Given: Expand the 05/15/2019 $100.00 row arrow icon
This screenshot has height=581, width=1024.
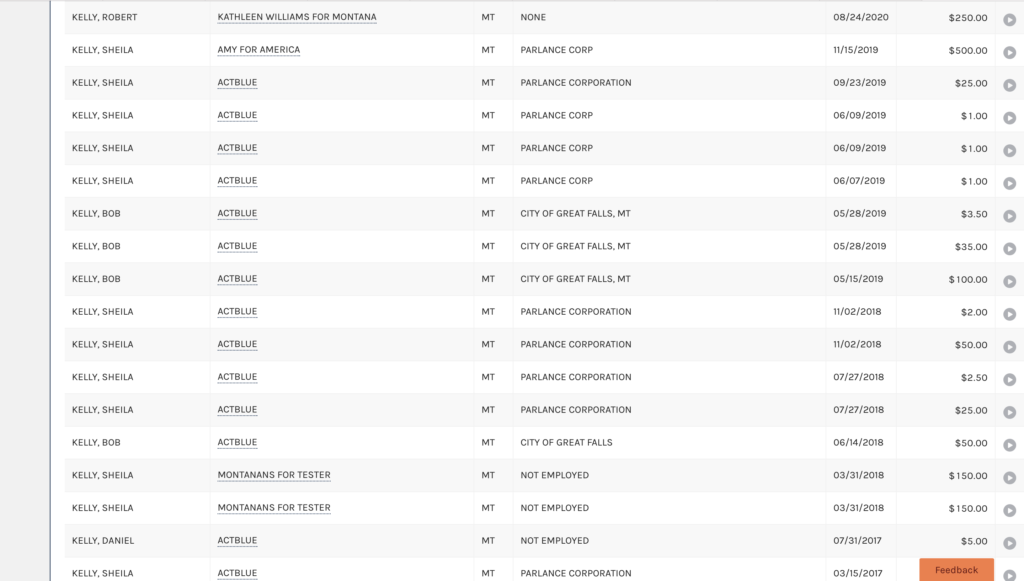Looking at the screenshot, I should (x=1009, y=281).
